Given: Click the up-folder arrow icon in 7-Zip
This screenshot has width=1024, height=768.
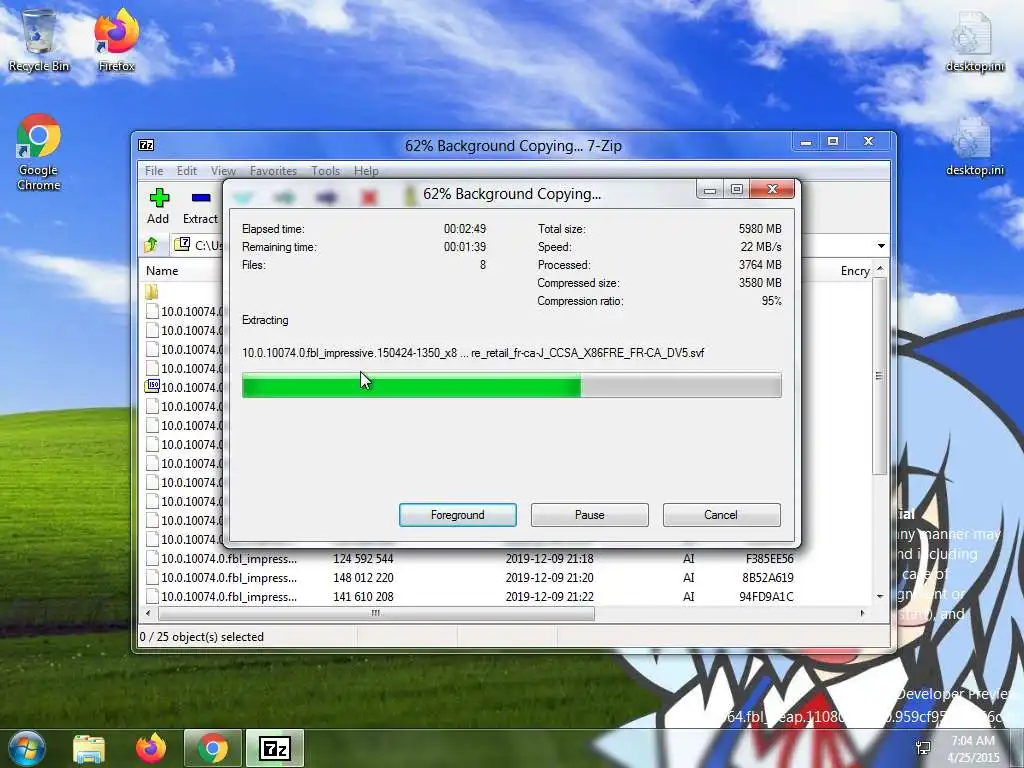Looking at the screenshot, I should (x=152, y=245).
